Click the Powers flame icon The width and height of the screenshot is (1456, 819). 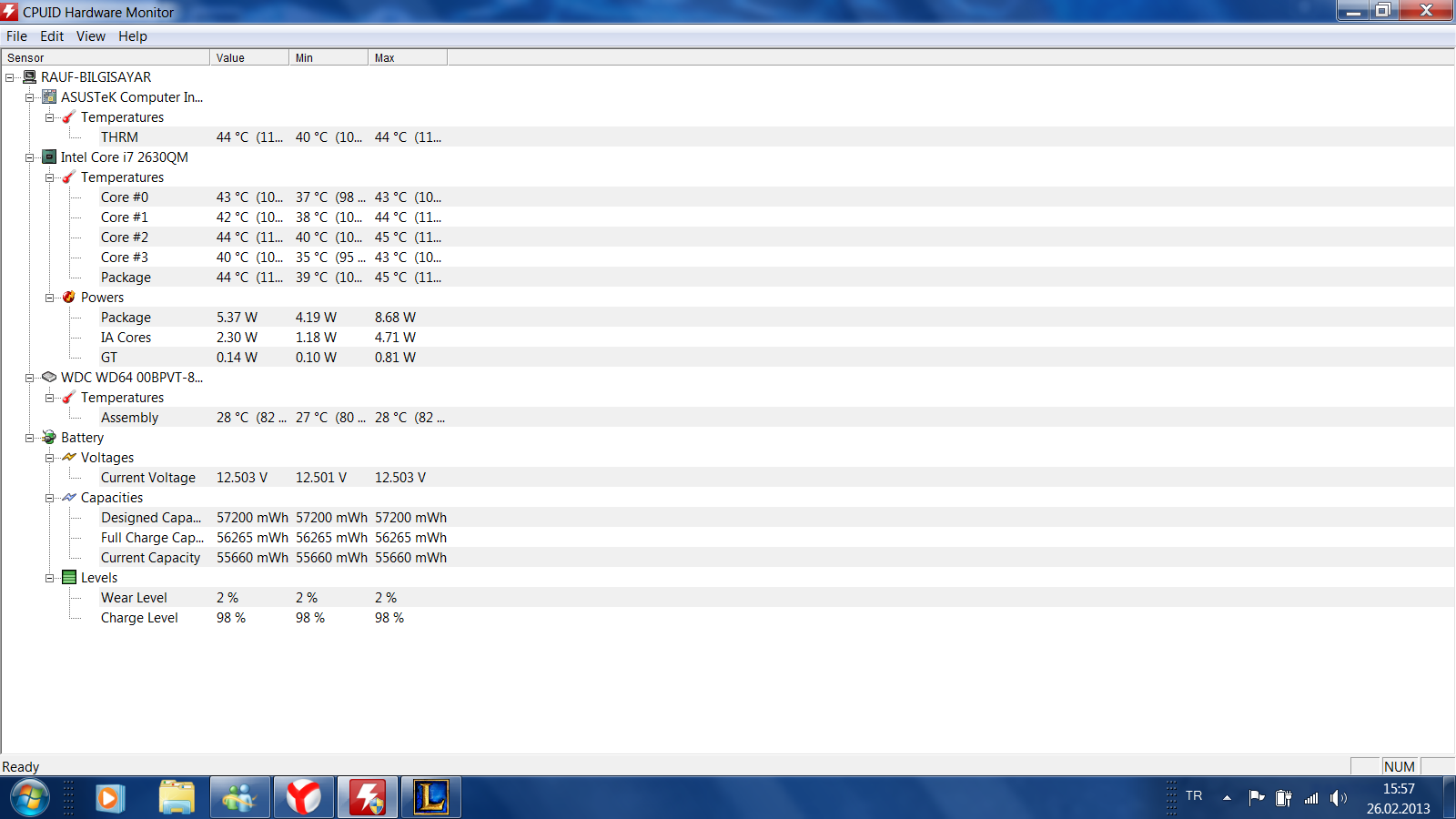point(69,298)
